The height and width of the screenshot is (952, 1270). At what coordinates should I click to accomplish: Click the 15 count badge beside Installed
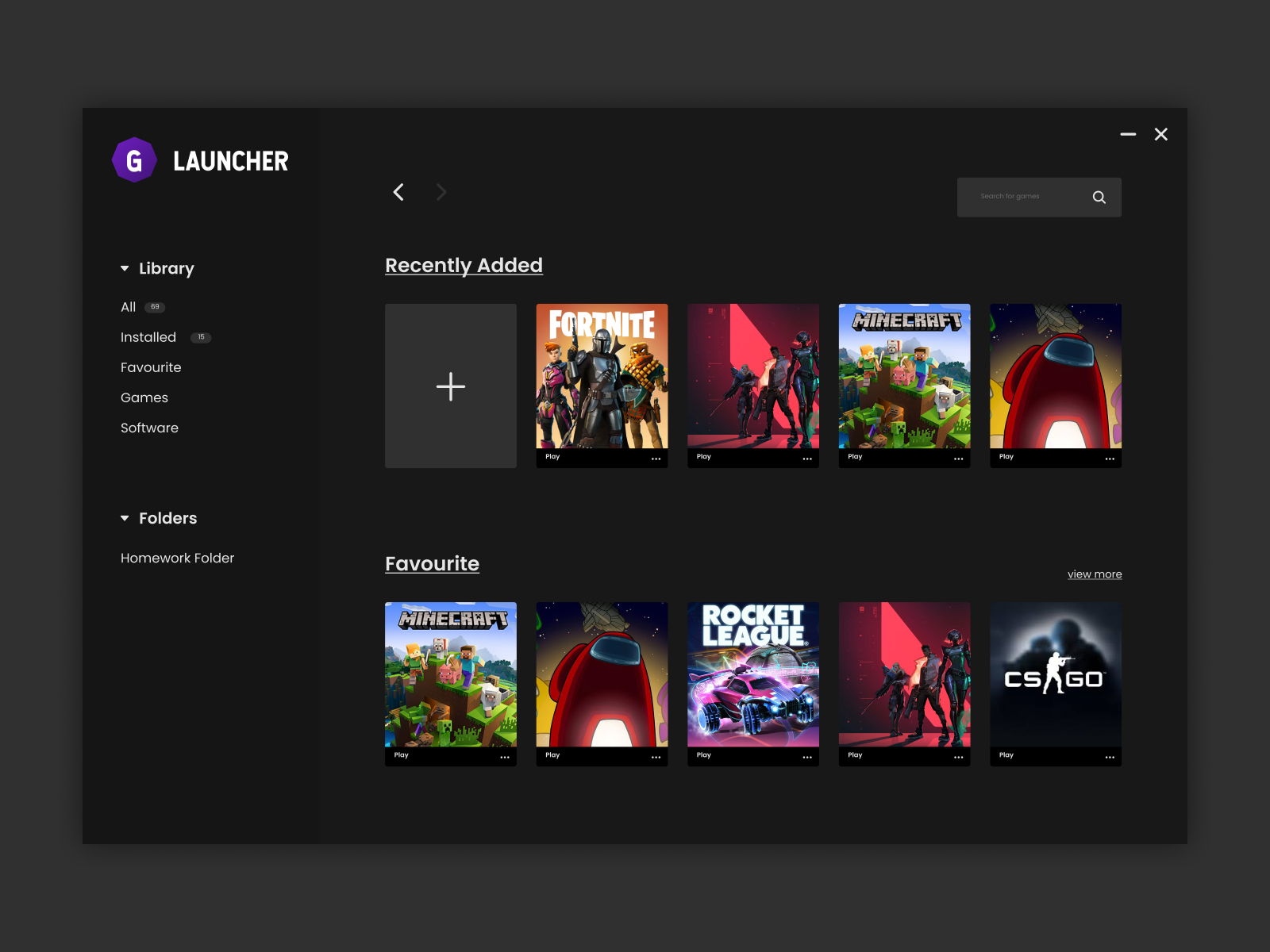(201, 337)
